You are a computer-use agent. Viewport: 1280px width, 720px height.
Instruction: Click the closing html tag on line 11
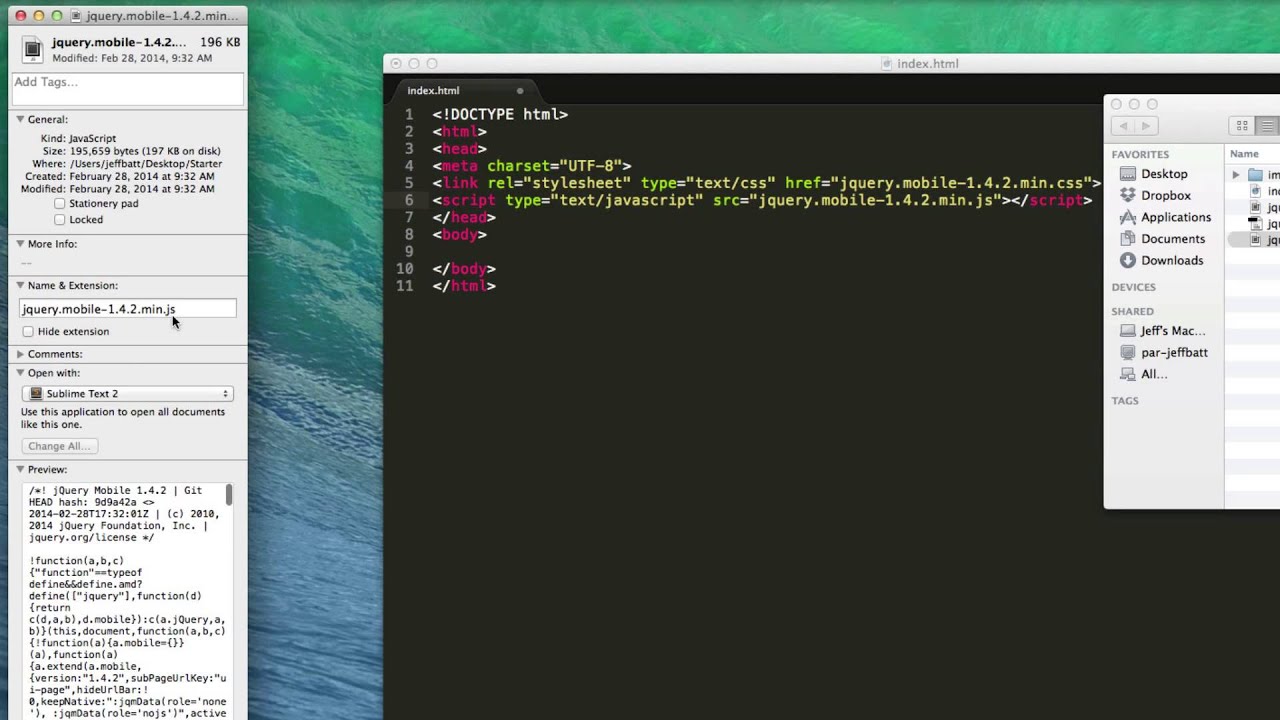coord(464,286)
